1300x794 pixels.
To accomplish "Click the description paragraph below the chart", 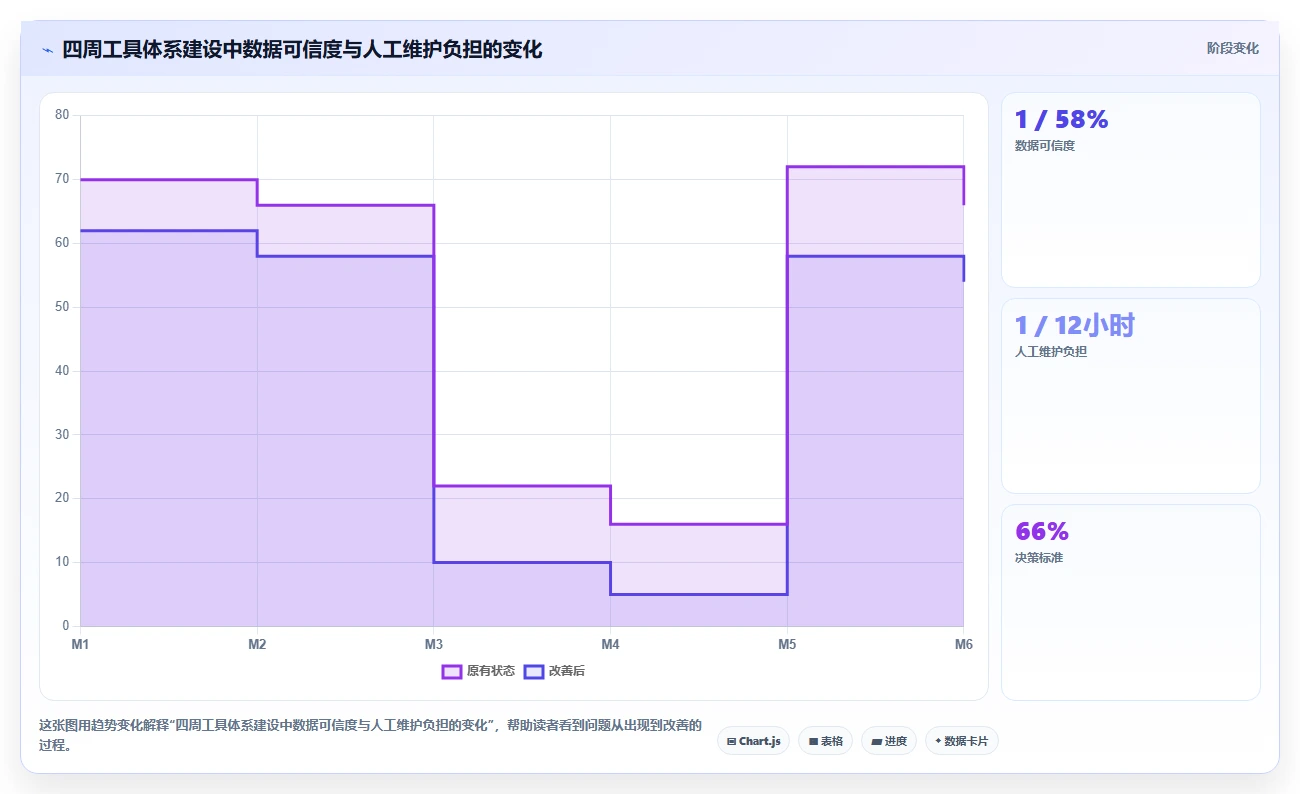I will click(370, 735).
